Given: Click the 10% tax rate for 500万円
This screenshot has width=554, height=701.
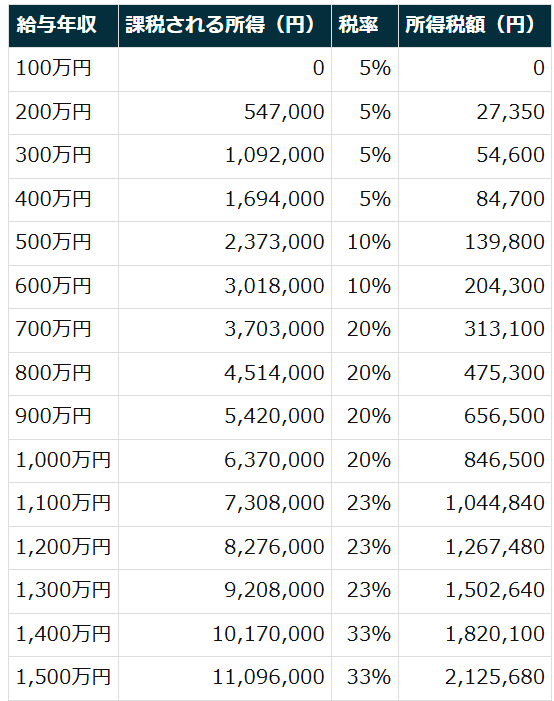Looking at the screenshot, I should tap(365, 242).
